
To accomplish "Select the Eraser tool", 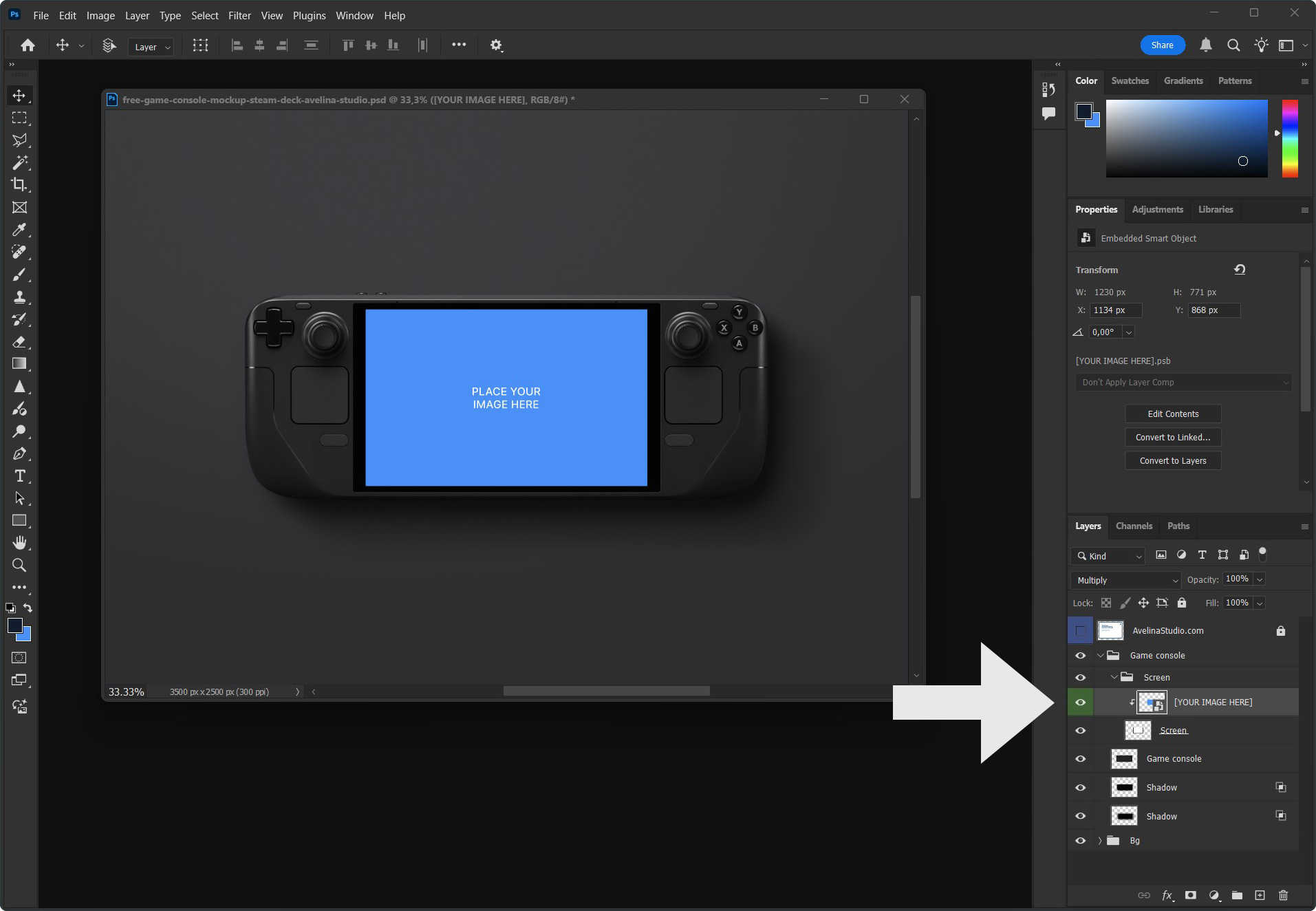I will pyautogui.click(x=19, y=342).
